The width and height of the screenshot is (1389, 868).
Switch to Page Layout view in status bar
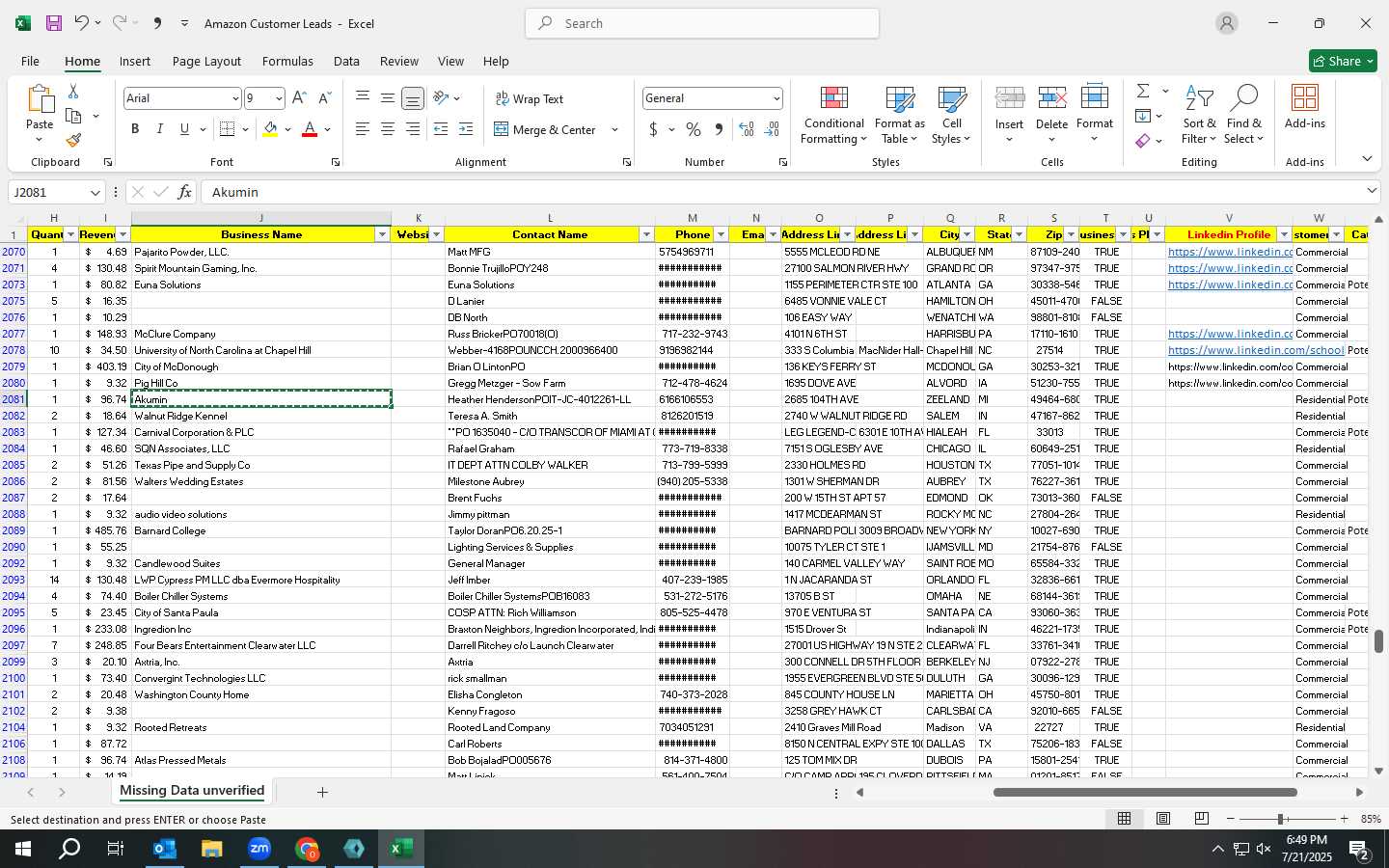tap(1163, 819)
